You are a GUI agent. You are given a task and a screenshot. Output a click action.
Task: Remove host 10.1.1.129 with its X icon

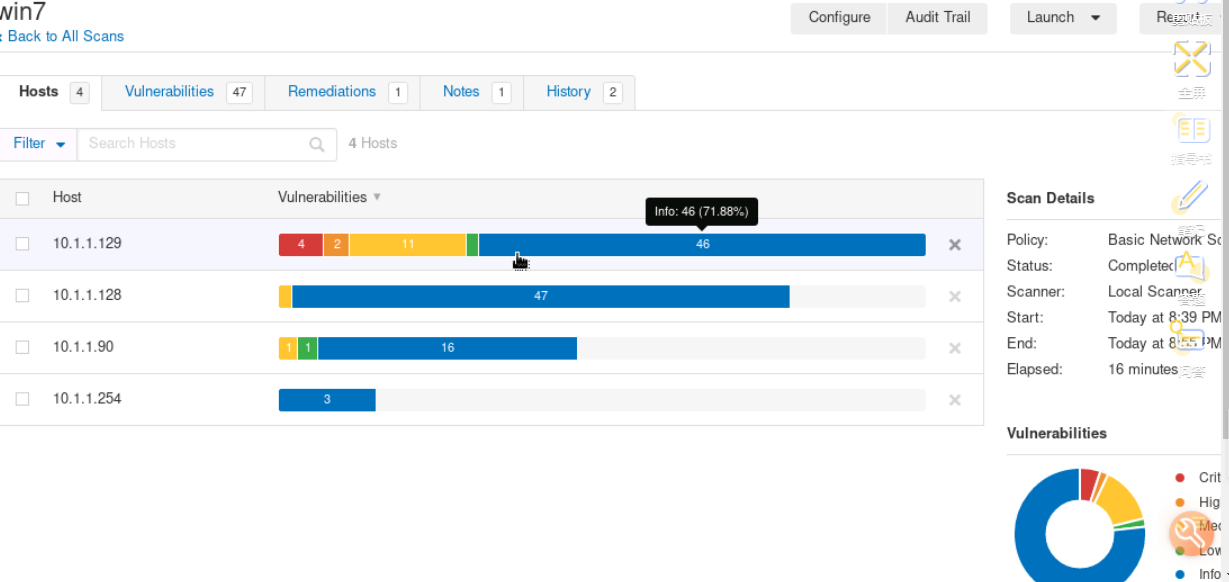[955, 244]
